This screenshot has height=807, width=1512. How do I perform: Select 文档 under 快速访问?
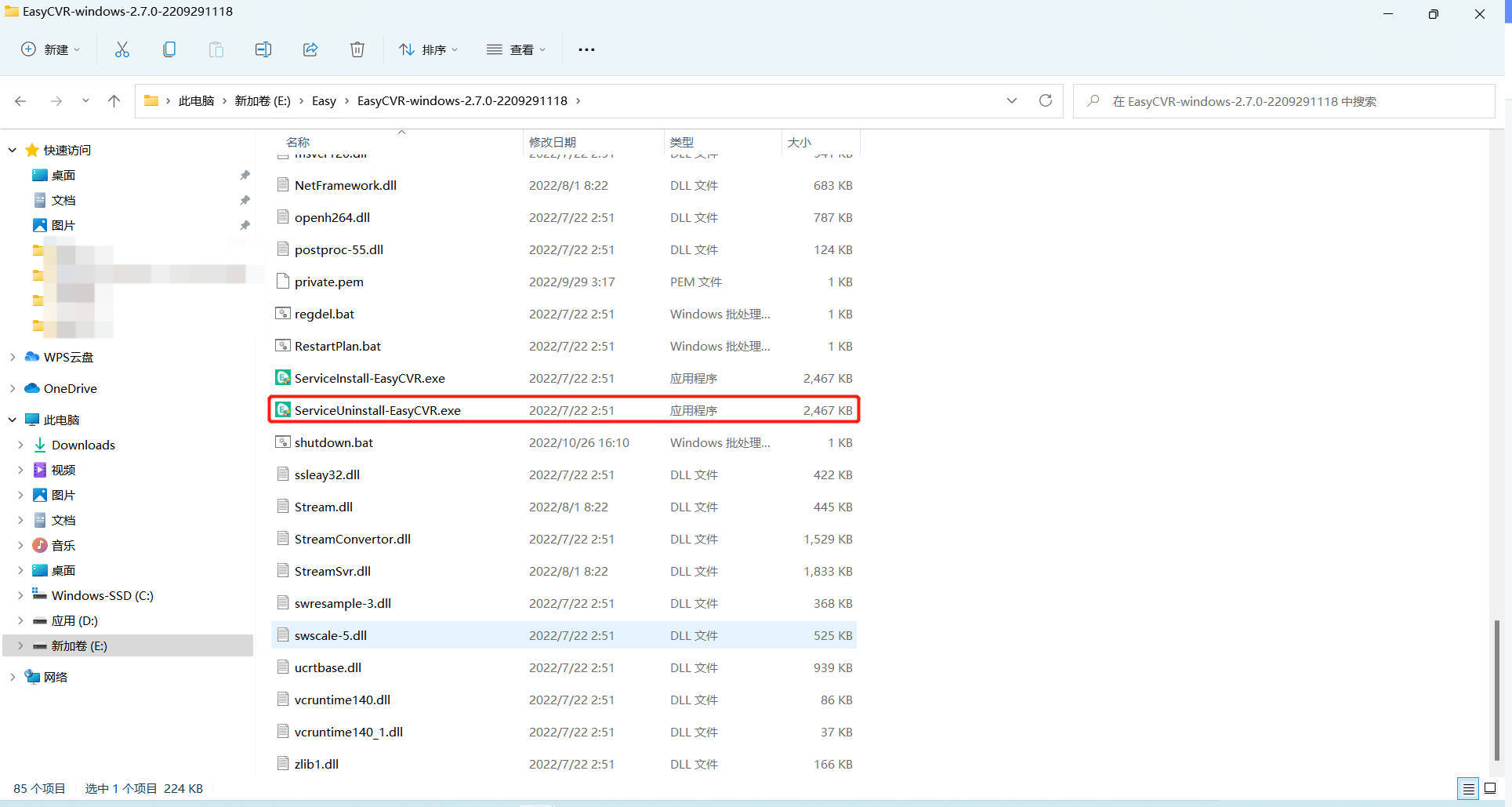[x=63, y=200]
